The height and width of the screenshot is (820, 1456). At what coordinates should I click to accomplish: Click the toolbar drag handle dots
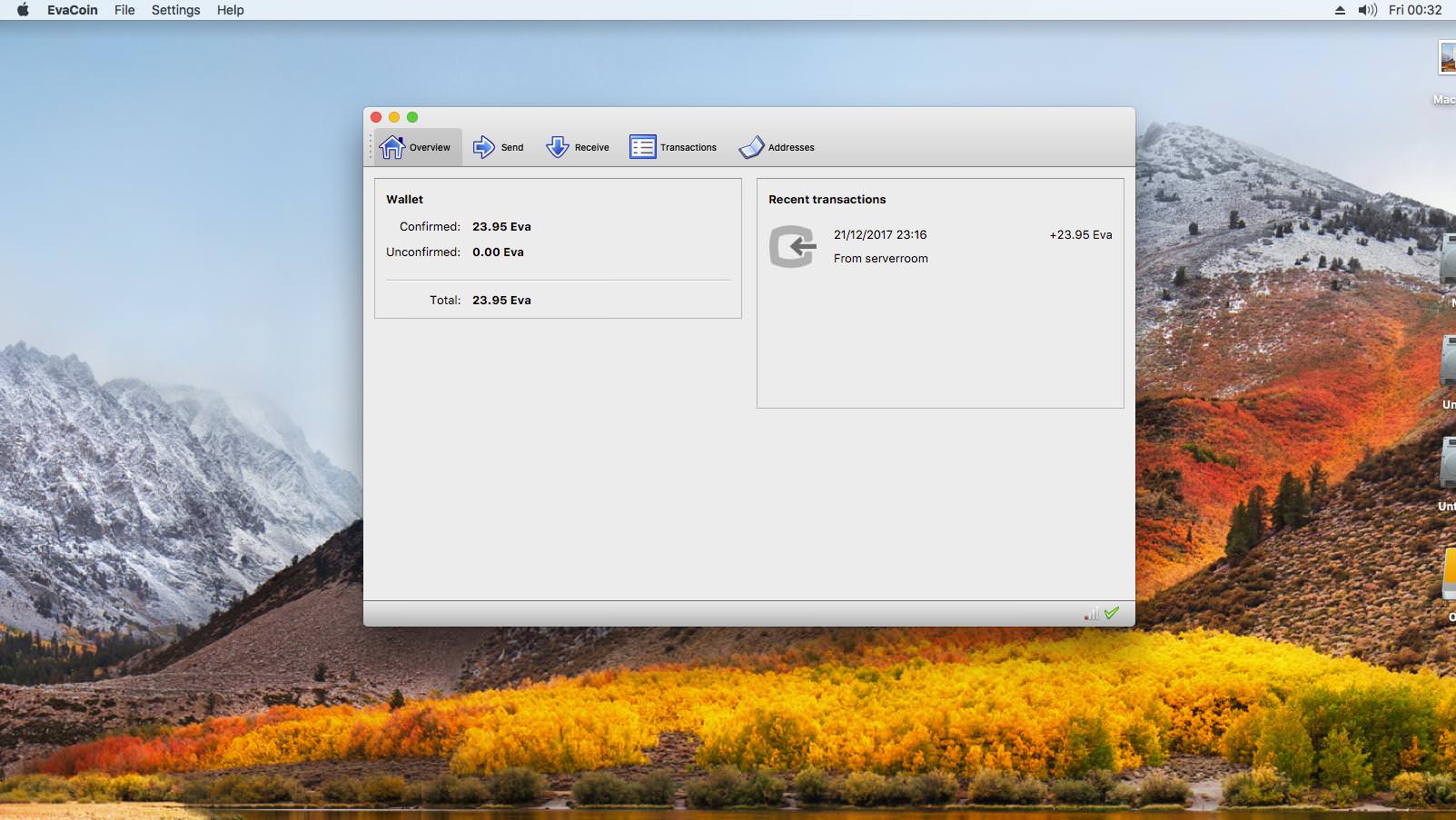pos(371,147)
